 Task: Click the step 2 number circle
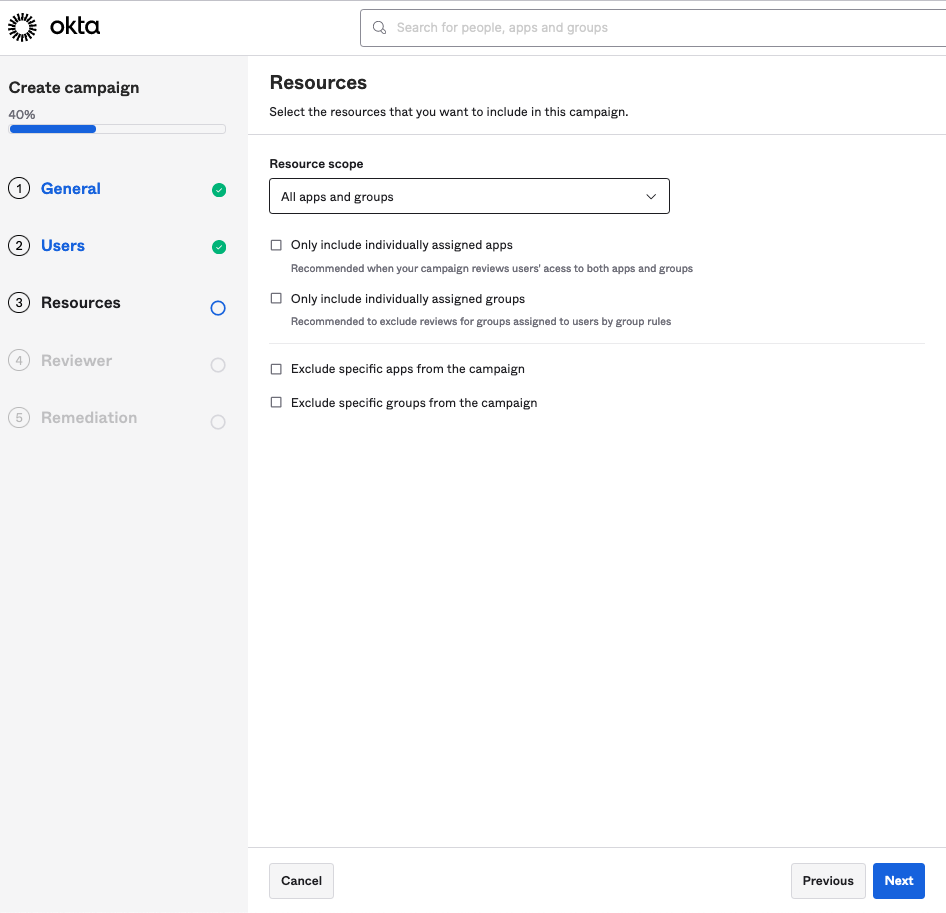19,246
